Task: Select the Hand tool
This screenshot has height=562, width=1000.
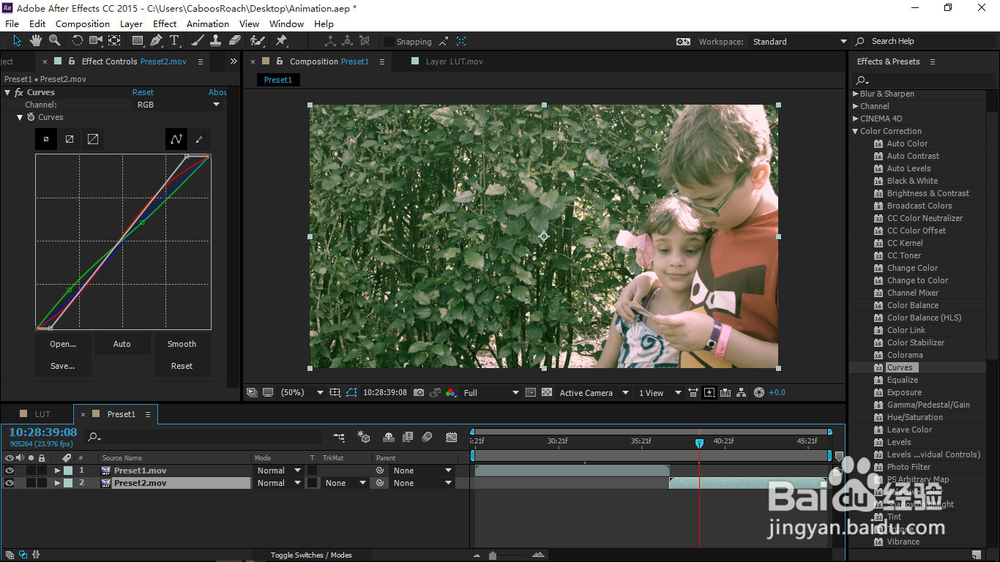Action: pos(35,41)
